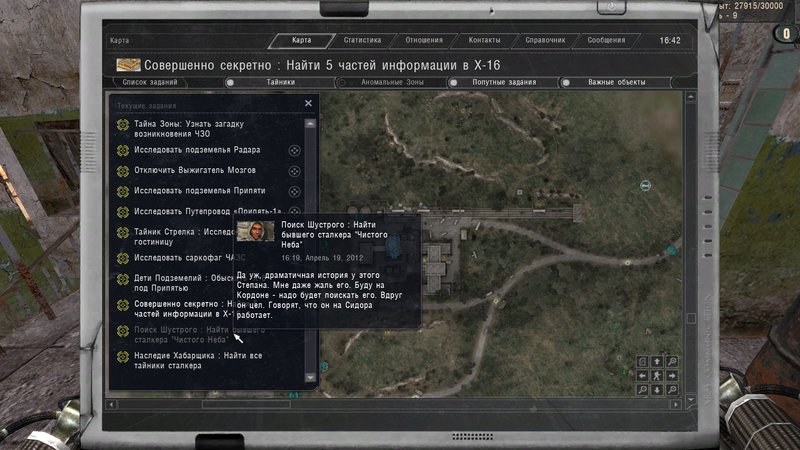This screenshot has height=450, width=800.
Task: Pan map down with arrow button
Action: click(656, 390)
